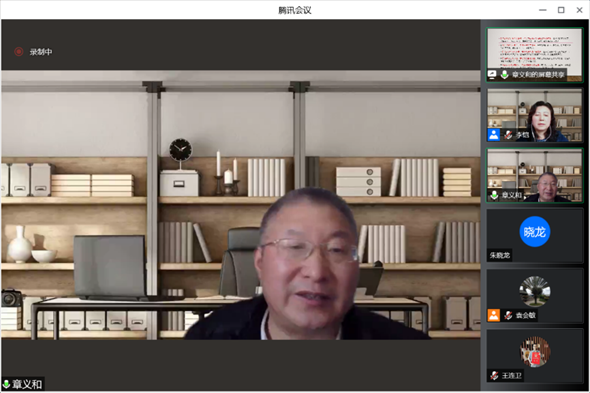
Task: Click the red recording indicator icon
Action: coord(18,52)
